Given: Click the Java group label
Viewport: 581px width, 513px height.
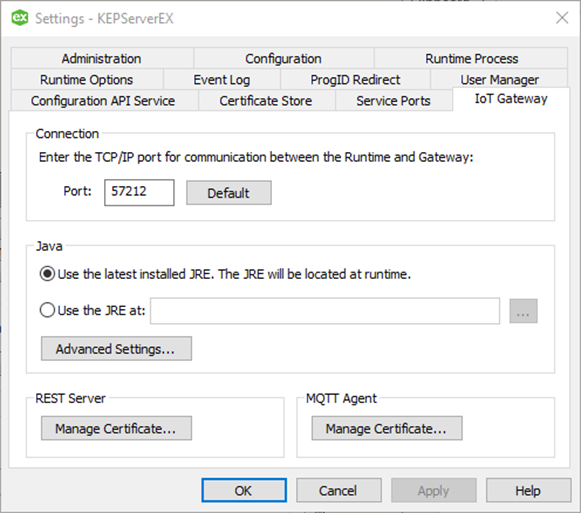Looking at the screenshot, I should click(49, 246).
